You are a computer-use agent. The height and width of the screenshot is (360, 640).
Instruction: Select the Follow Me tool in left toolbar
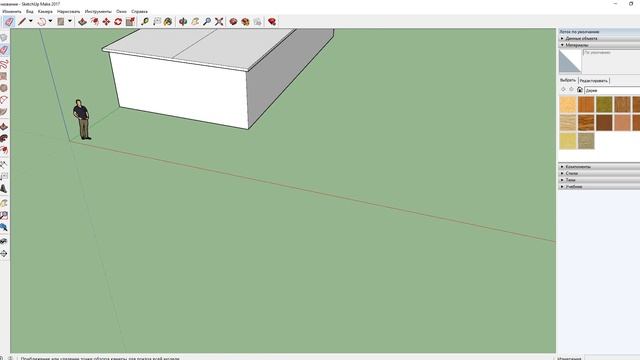[x=4, y=138]
